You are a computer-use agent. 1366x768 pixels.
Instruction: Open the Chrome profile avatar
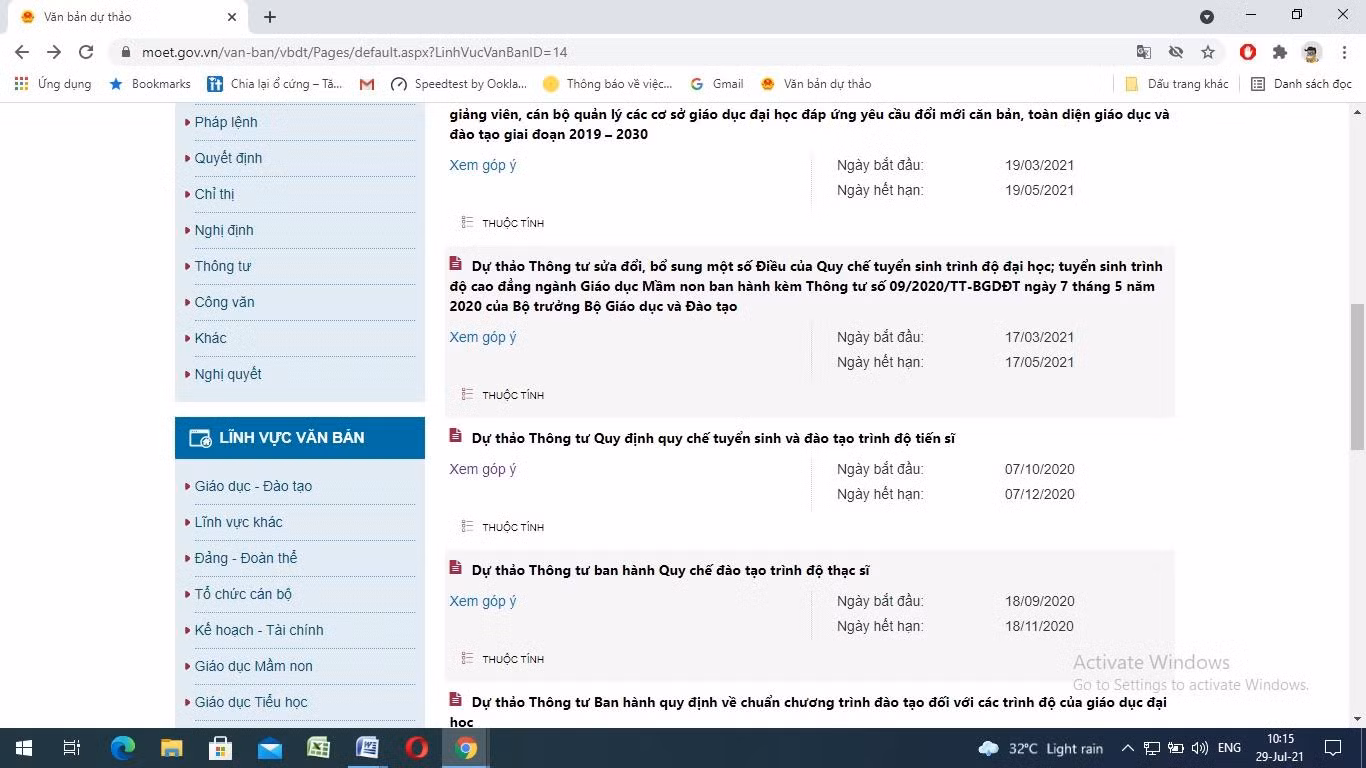(1312, 52)
